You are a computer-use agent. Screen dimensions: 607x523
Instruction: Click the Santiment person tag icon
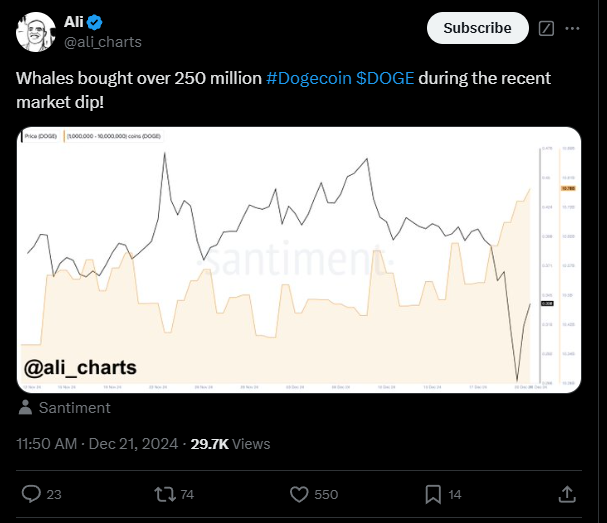point(25,407)
